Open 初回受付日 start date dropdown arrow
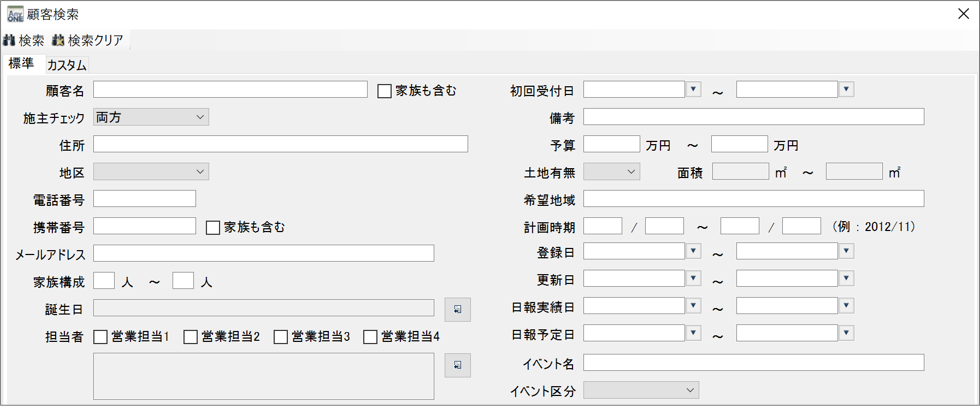Image resolution: width=980 pixels, height=406 pixels. 694,89
